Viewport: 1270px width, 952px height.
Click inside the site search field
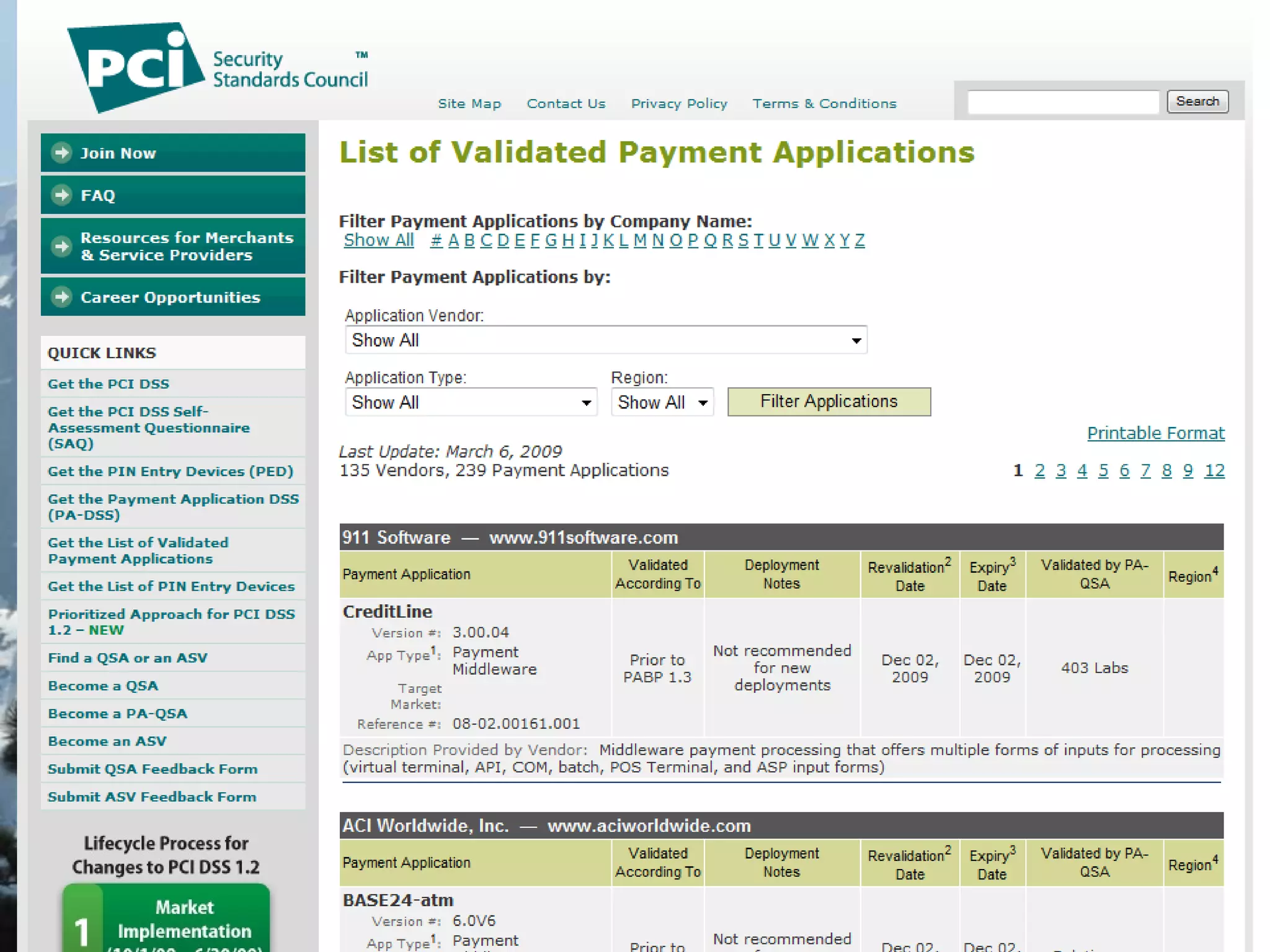pos(1063,102)
